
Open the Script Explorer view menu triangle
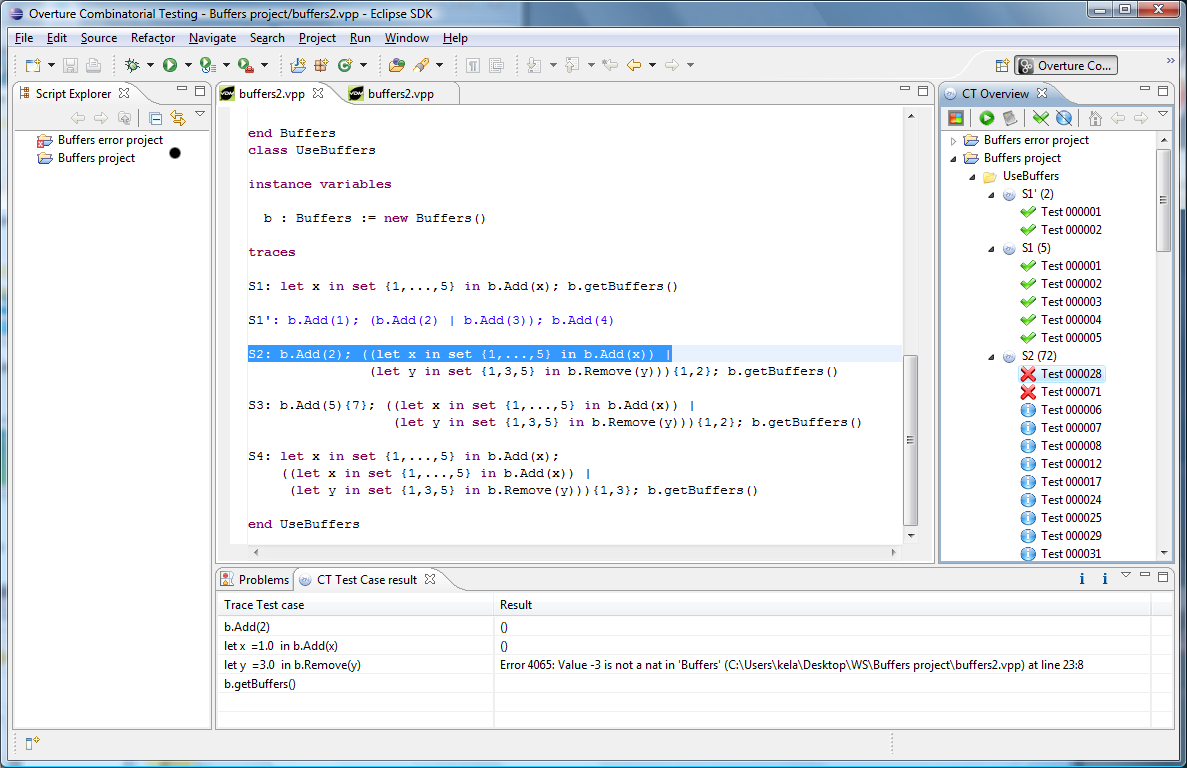coord(200,114)
